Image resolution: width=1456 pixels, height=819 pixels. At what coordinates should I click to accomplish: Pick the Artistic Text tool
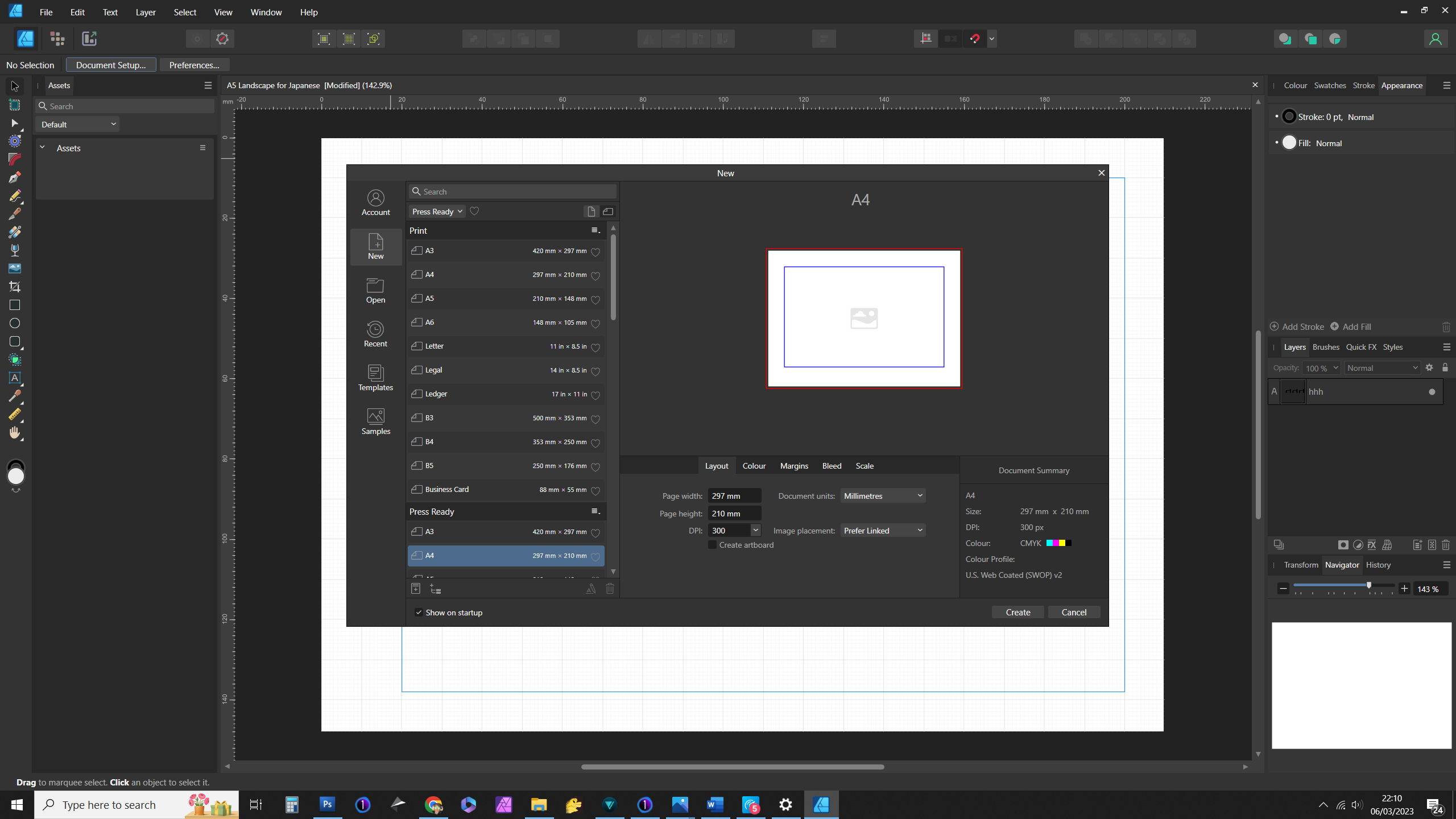15,378
